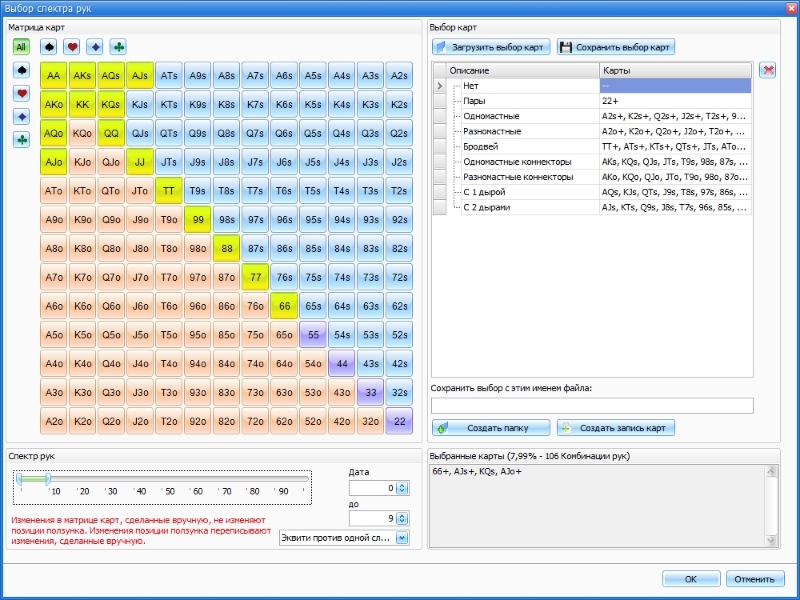Click the до value field
The height and width of the screenshot is (600, 800).
[x=373, y=519]
